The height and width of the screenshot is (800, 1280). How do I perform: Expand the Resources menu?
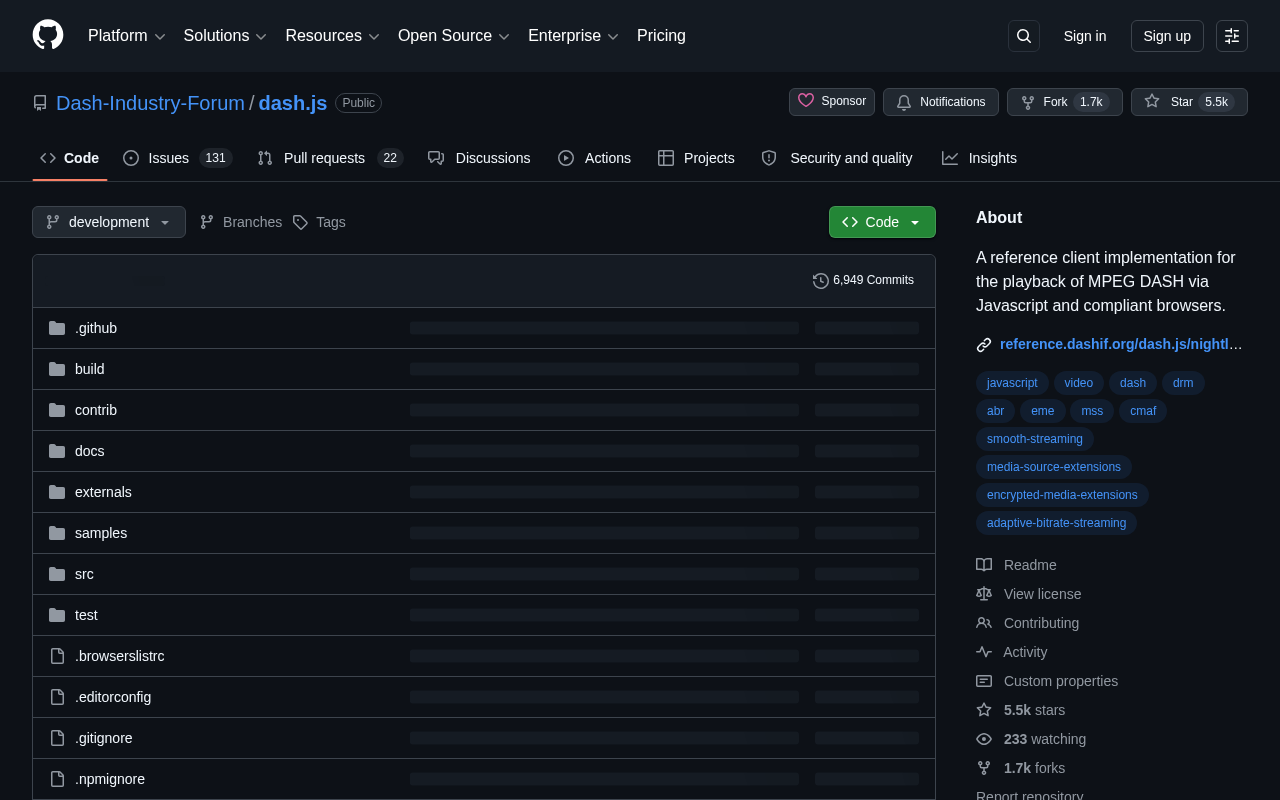tap(333, 36)
